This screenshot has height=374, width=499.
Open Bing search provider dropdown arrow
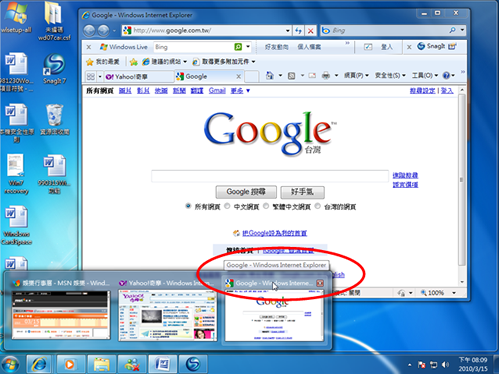[x=462, y=30]
